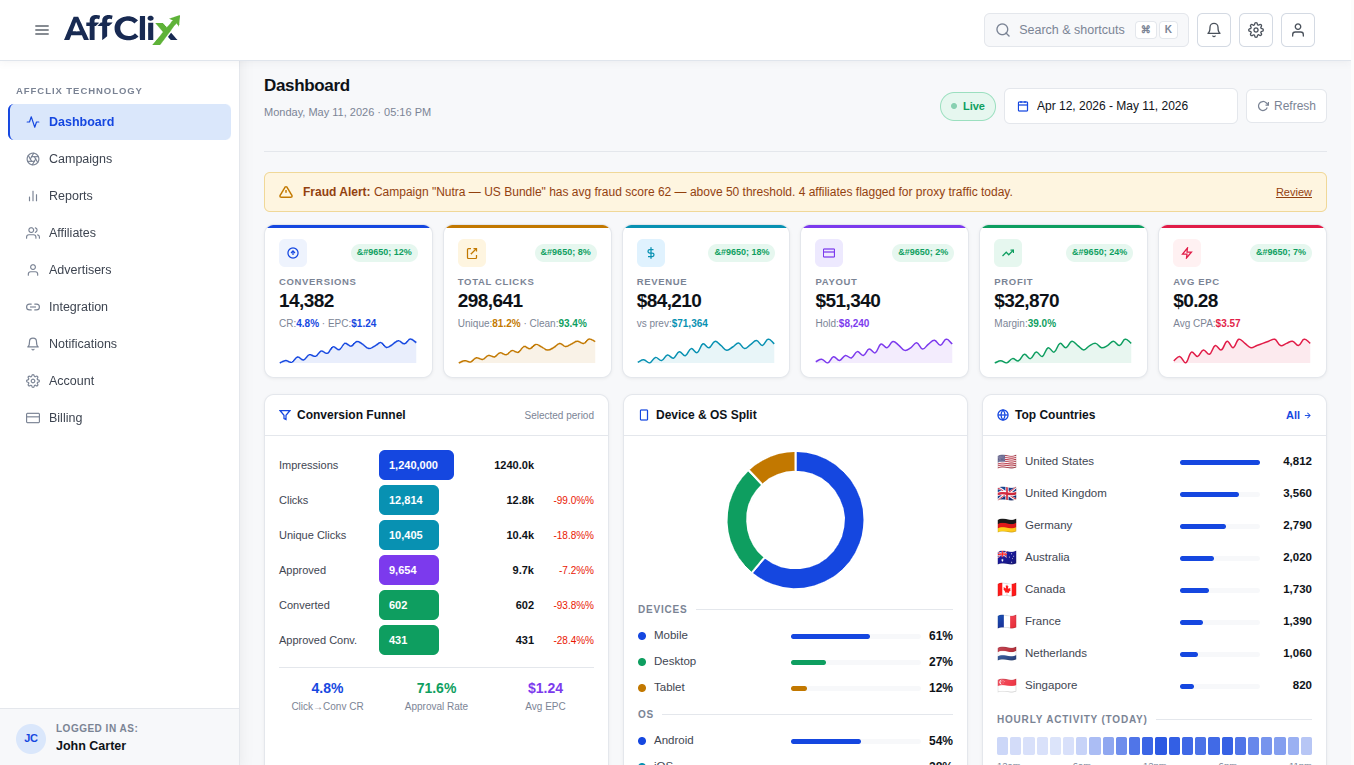Click the Avg EPC lightning icon
The width and height of the screenshot is (1354, 765).
1187,253
